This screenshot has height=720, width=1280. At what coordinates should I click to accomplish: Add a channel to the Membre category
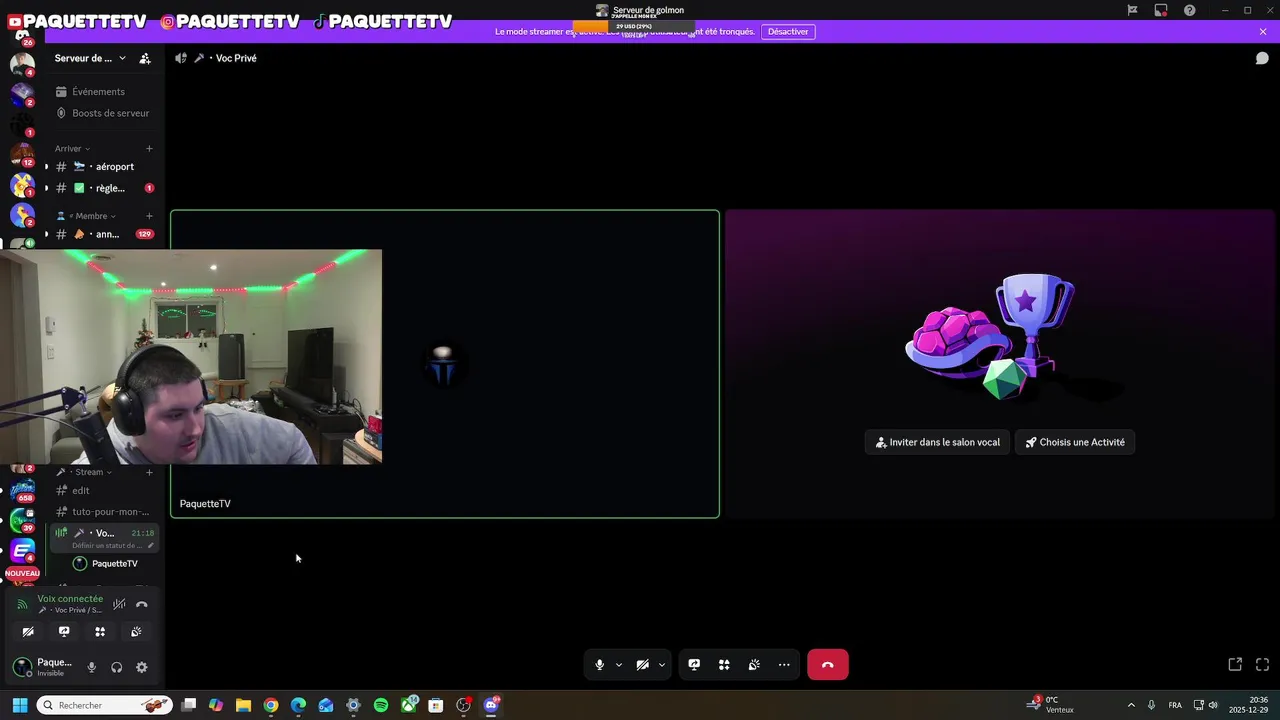tap(149, 216)
